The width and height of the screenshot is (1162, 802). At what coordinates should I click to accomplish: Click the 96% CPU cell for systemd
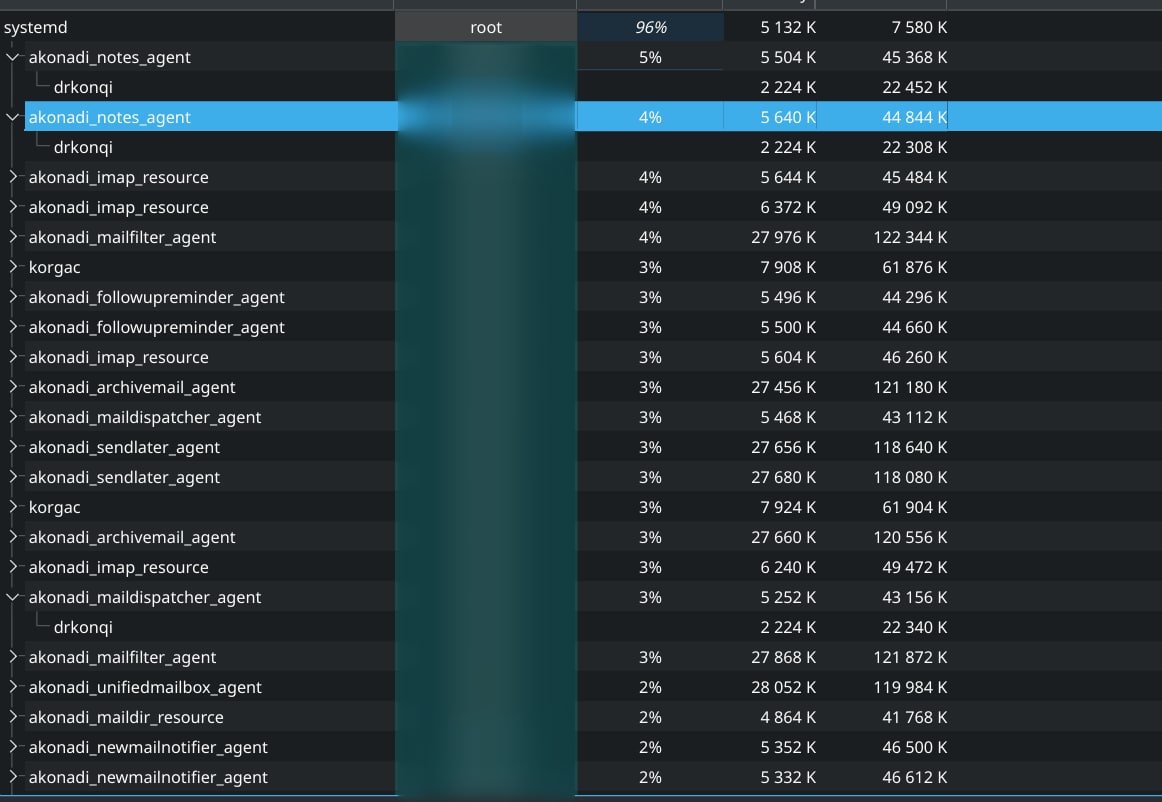pyautogui.click(x=651, y=27)
